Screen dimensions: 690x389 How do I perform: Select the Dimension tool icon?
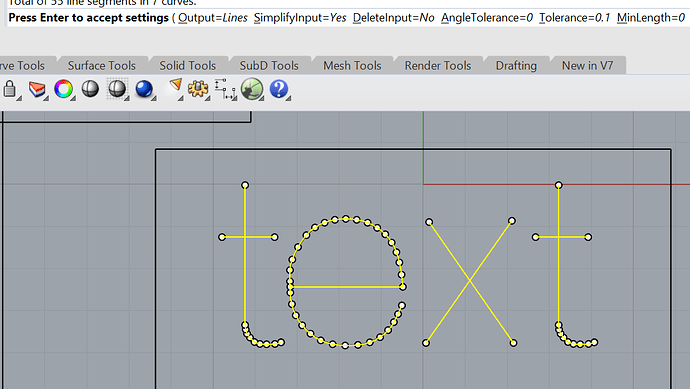point(225,89)
